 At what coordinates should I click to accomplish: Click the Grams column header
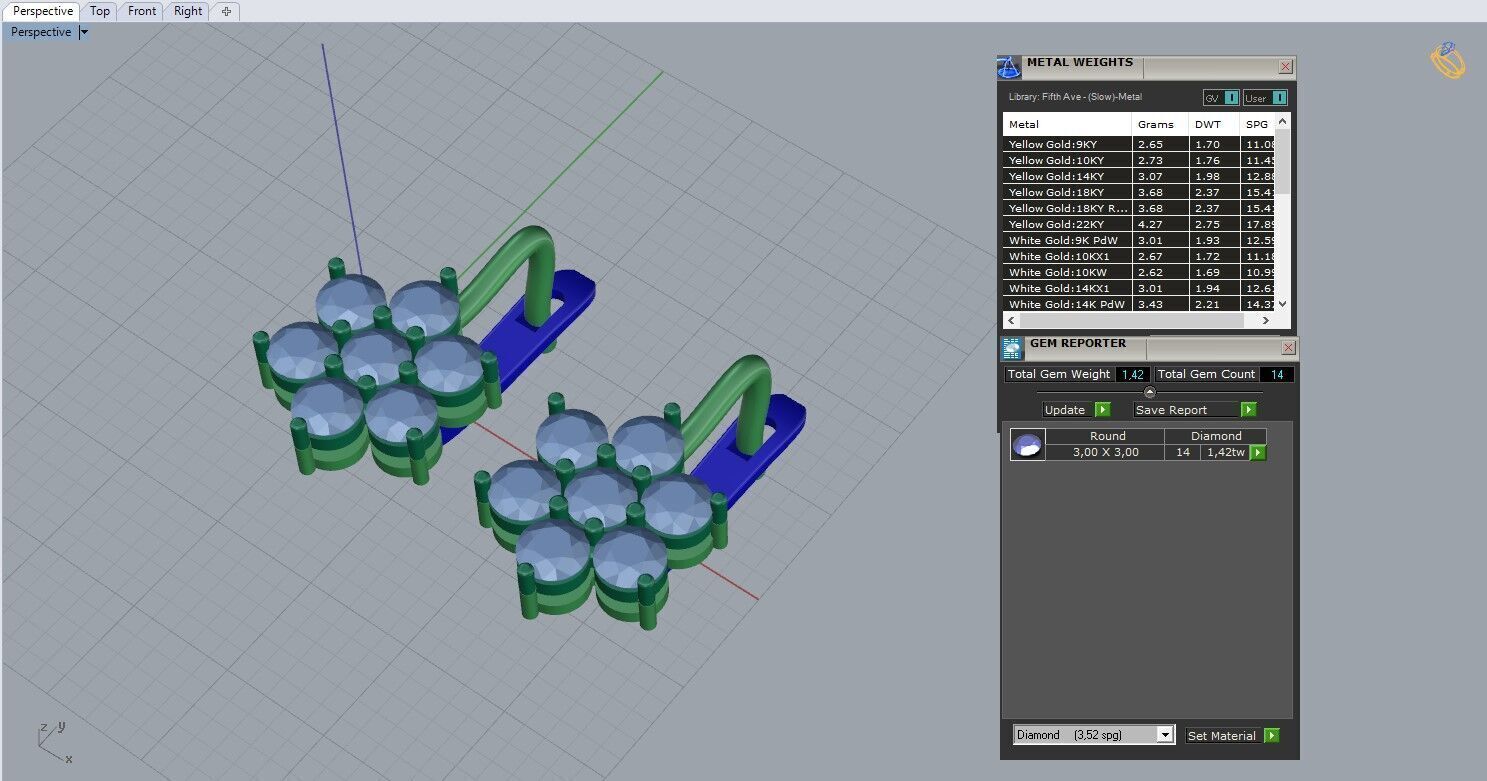[x=1161, y=124]
